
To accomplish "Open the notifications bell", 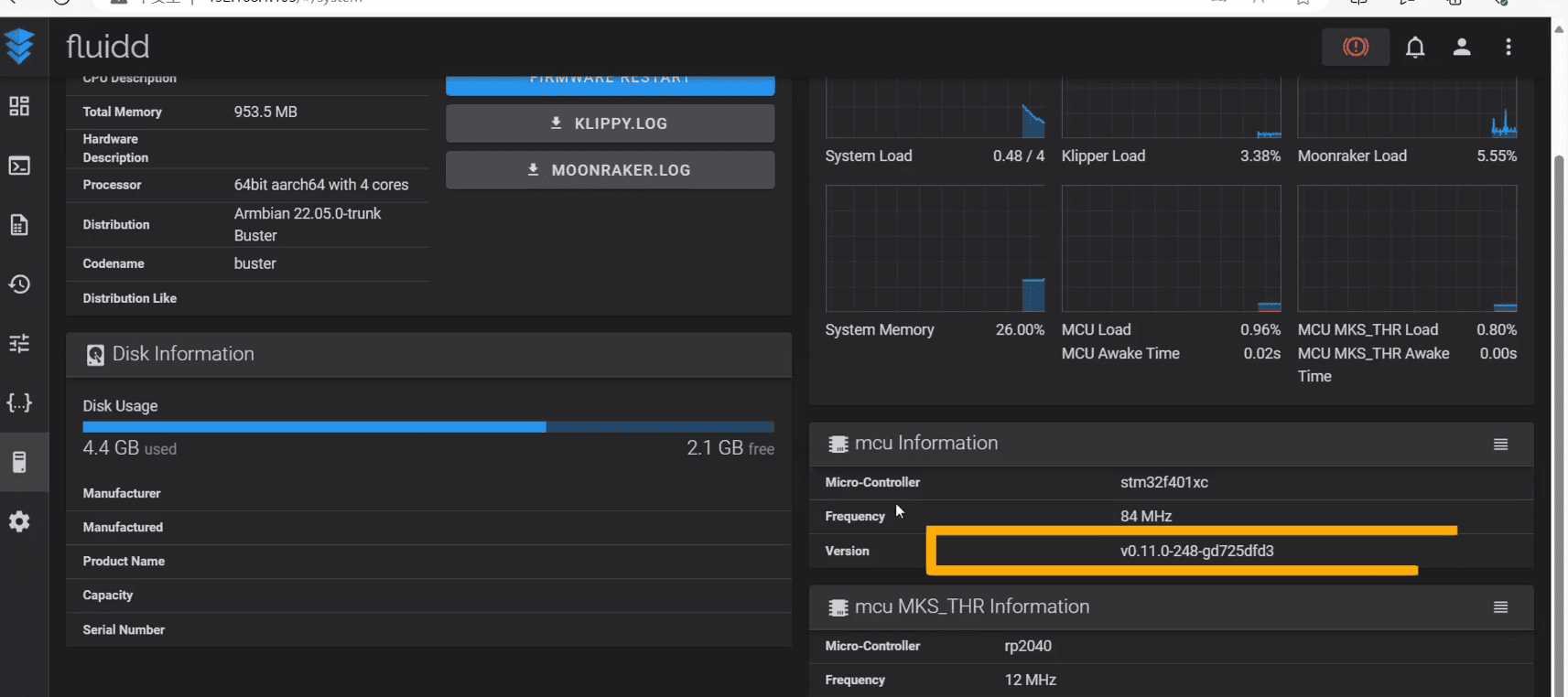I will pos(1415,47).
